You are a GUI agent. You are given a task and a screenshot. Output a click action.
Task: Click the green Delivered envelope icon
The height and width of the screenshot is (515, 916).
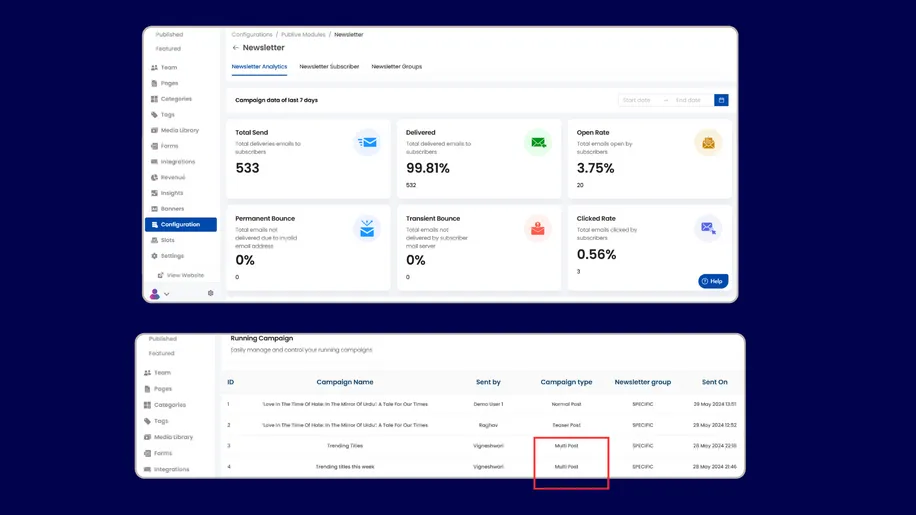click(x=538, y=143)
